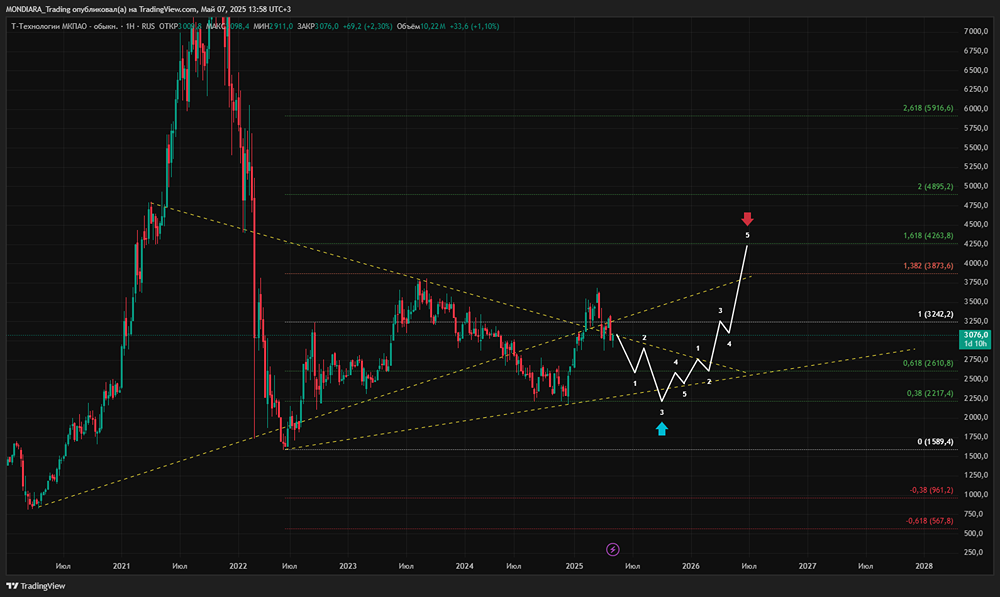
Task: Click the MONDIARA_Trading publisher header text
Action: (148, 9)
